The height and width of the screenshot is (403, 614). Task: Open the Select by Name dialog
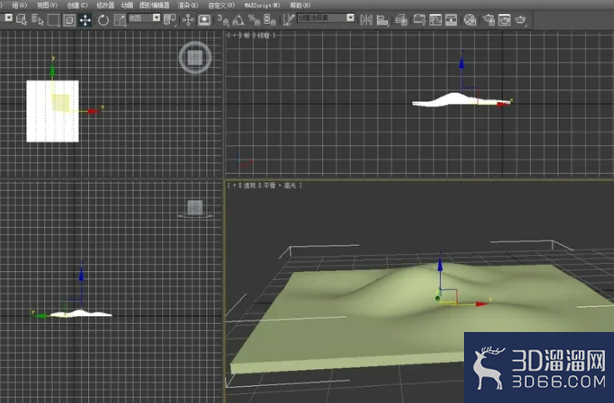point(37,20)
